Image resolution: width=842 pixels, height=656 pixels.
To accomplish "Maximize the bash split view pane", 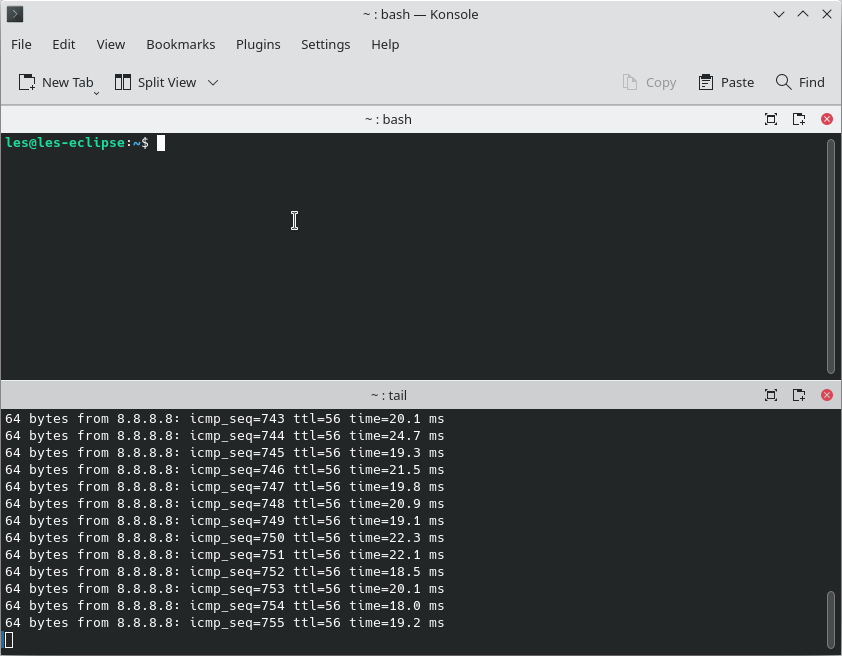I will click(x=771, y=119).
